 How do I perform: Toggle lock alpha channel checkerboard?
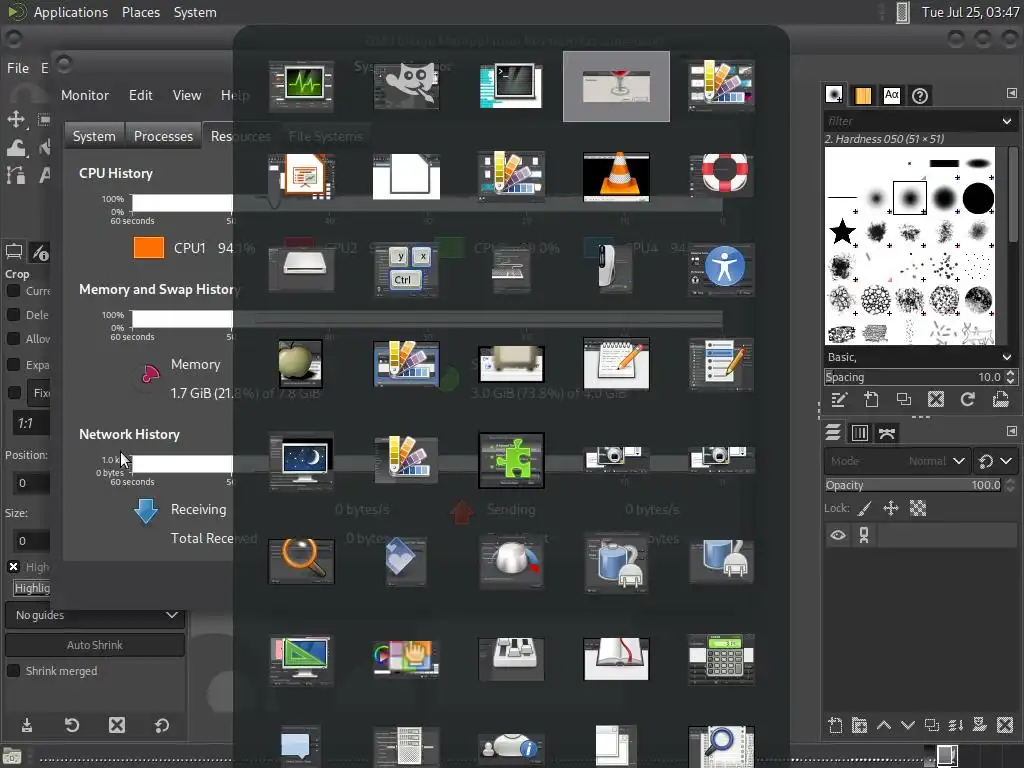[x=918, y=508]
